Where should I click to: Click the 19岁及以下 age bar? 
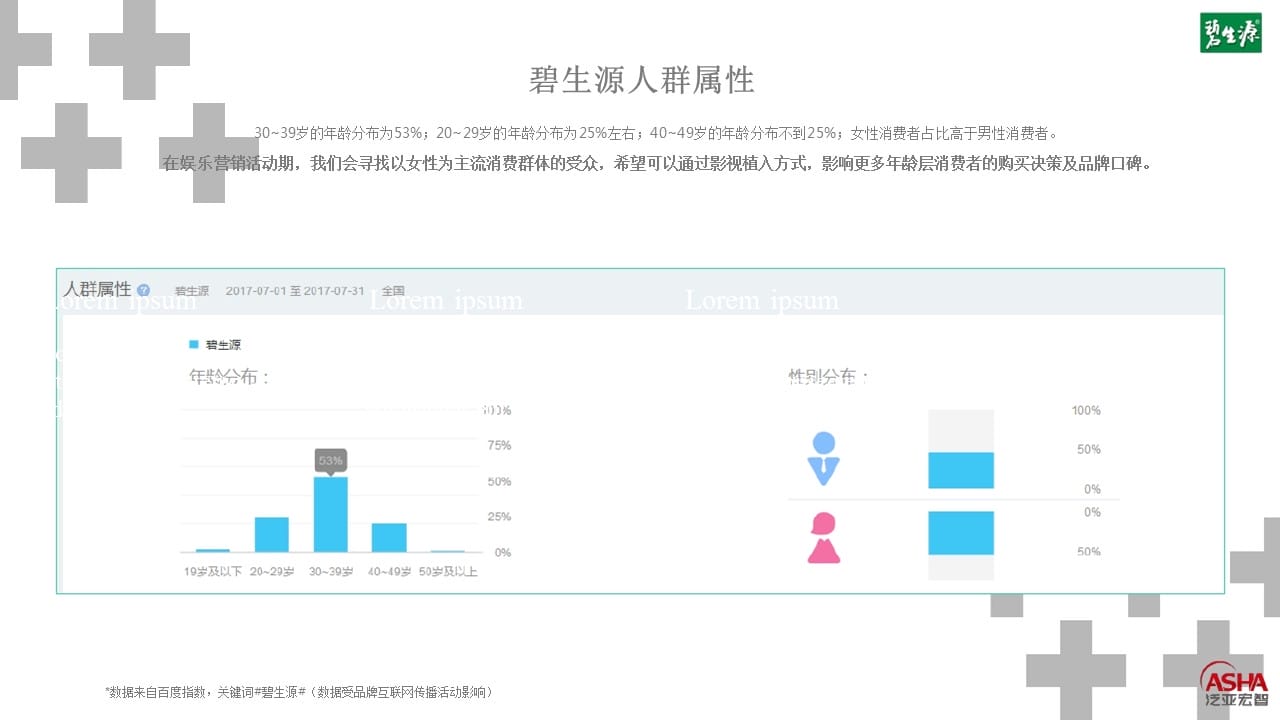(x=213, y=550)
